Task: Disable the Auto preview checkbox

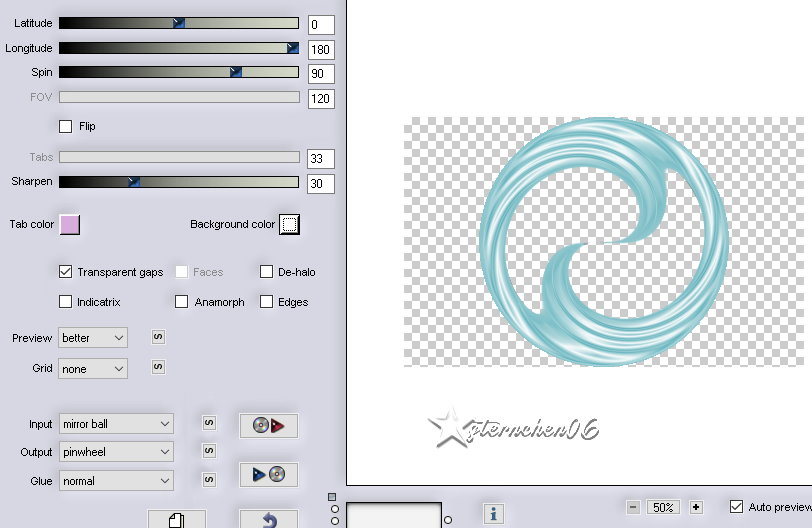Action: click(x=737, y=507)
